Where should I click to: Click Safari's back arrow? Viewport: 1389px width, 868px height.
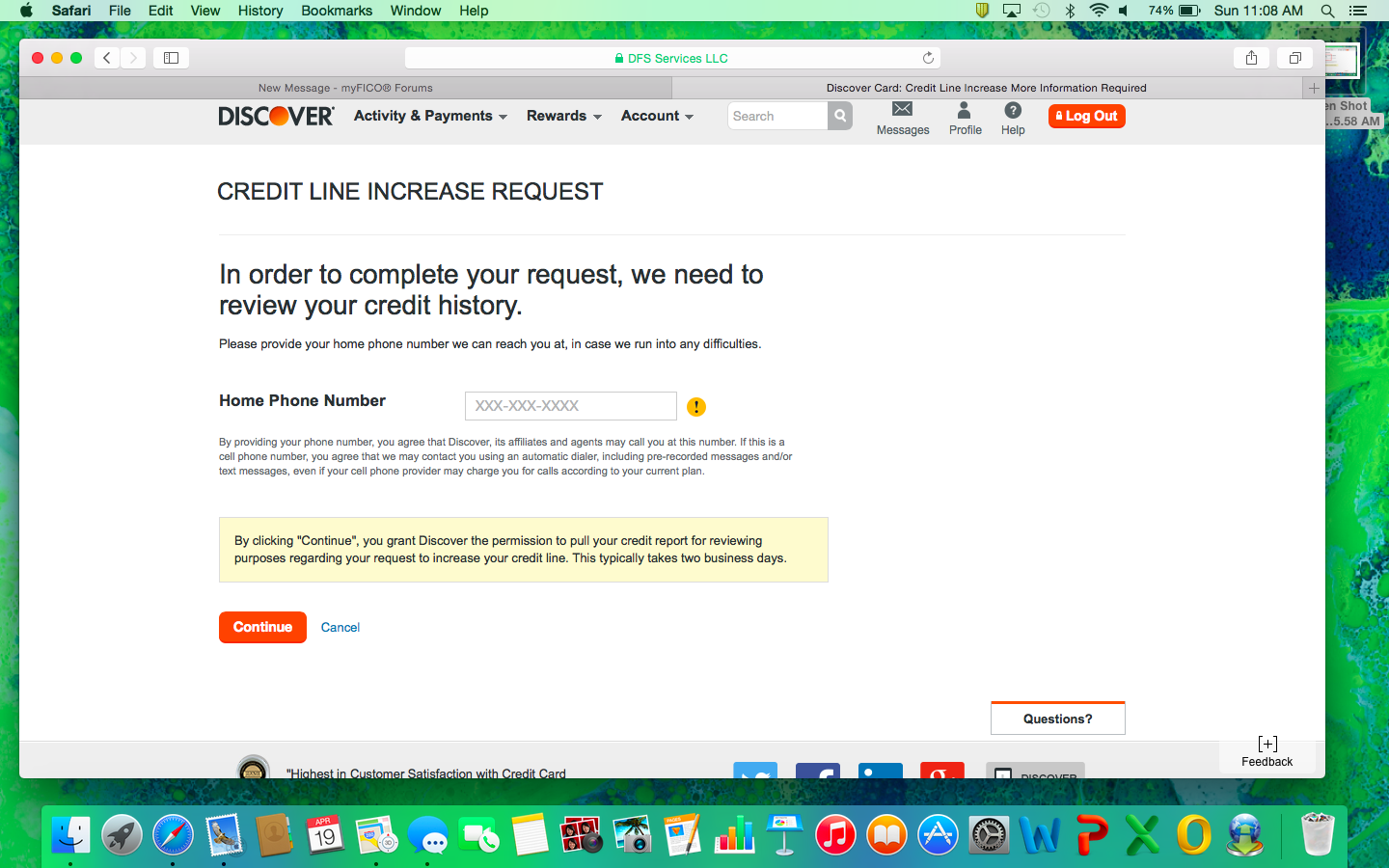[107, 58]
